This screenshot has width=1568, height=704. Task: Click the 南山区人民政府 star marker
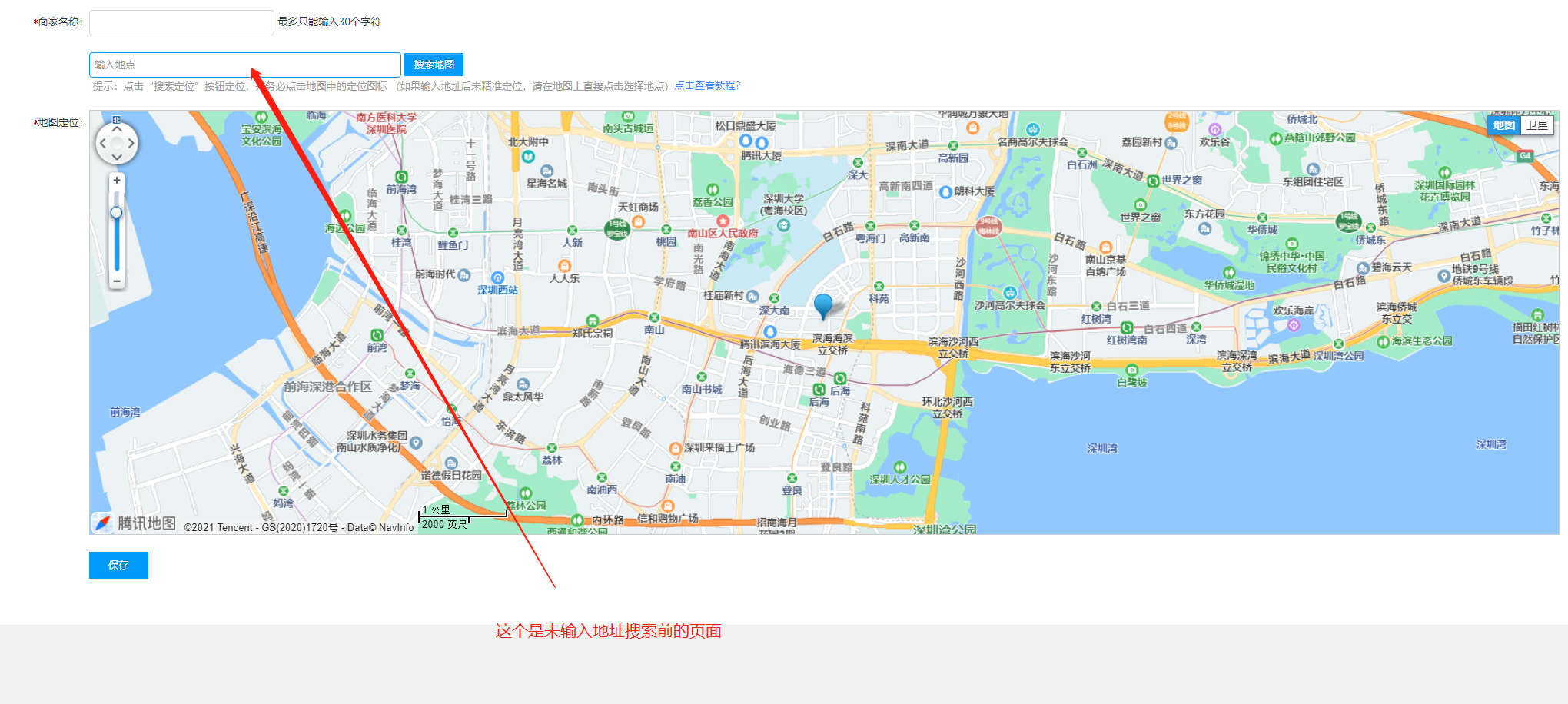723,221
